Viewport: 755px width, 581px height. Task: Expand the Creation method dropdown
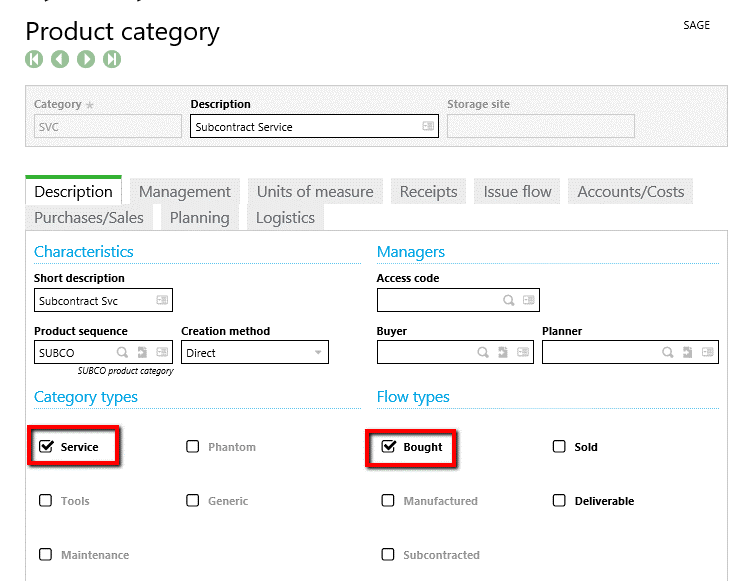pyautogui.click(x=319, y=353)
